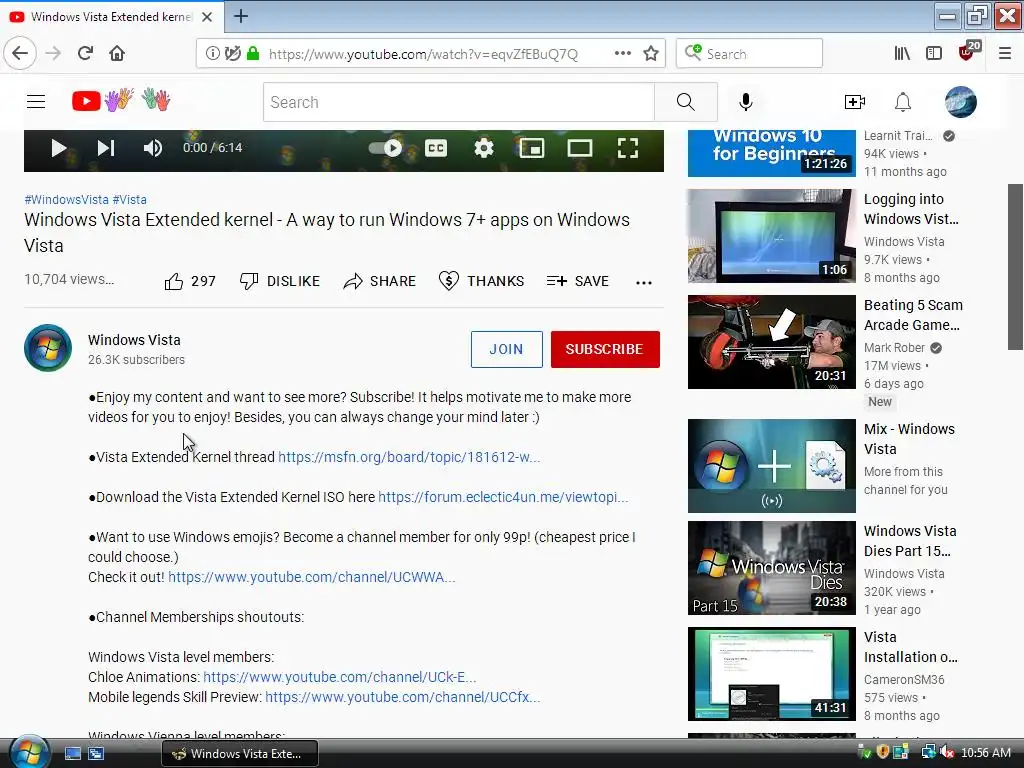Open YouTube hamburger guide menu
This screenshot has height=768, width=1024.
[36, 102]
